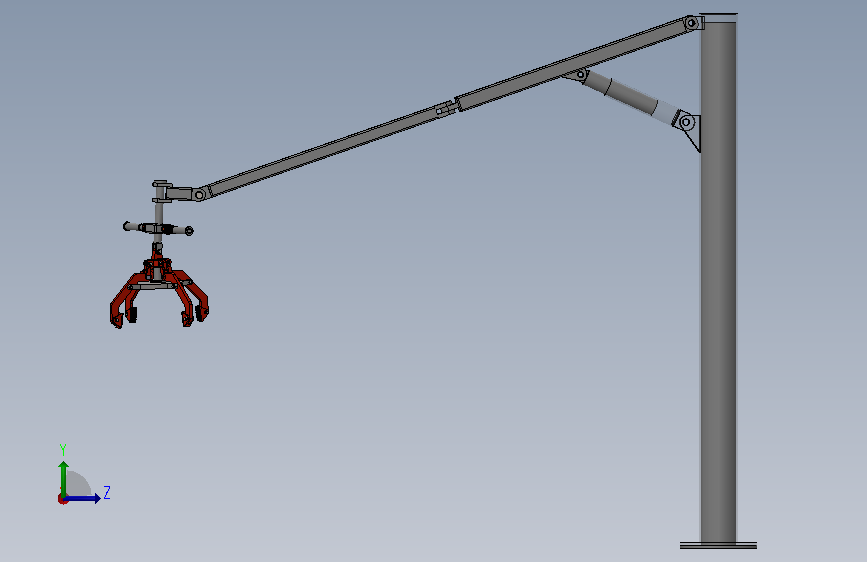The width and height of the screenshot is (867, 562).
Task: Select the pivot pin at column top
Action: pyautogui.click(x=692, y=23)
